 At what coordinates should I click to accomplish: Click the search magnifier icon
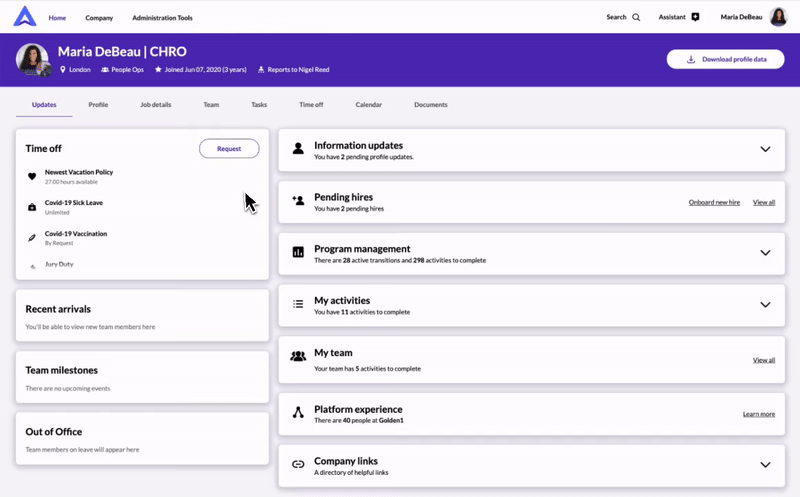pyautogui.click(x=636, y=17)
